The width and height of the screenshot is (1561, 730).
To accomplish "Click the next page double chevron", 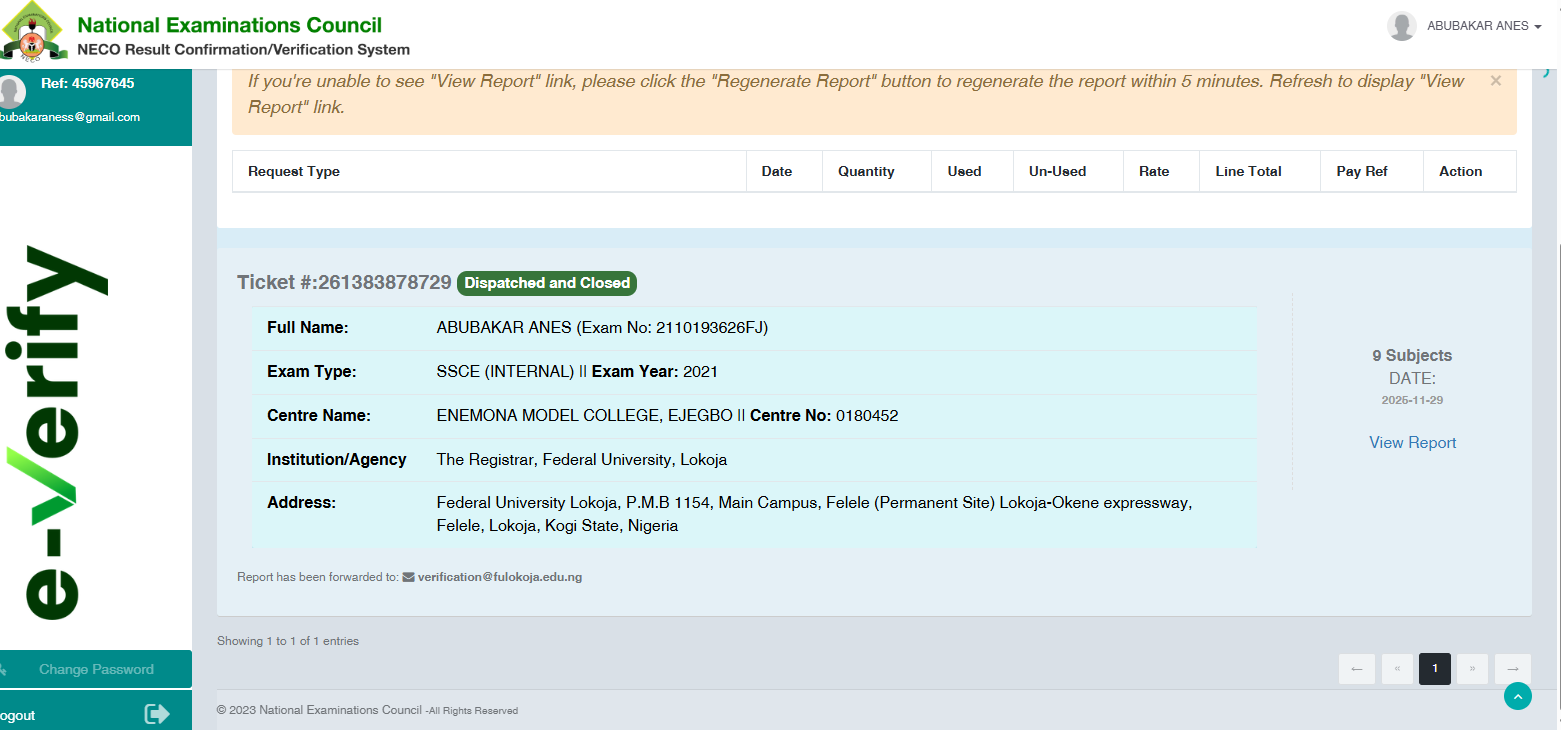I will 1472,669.
